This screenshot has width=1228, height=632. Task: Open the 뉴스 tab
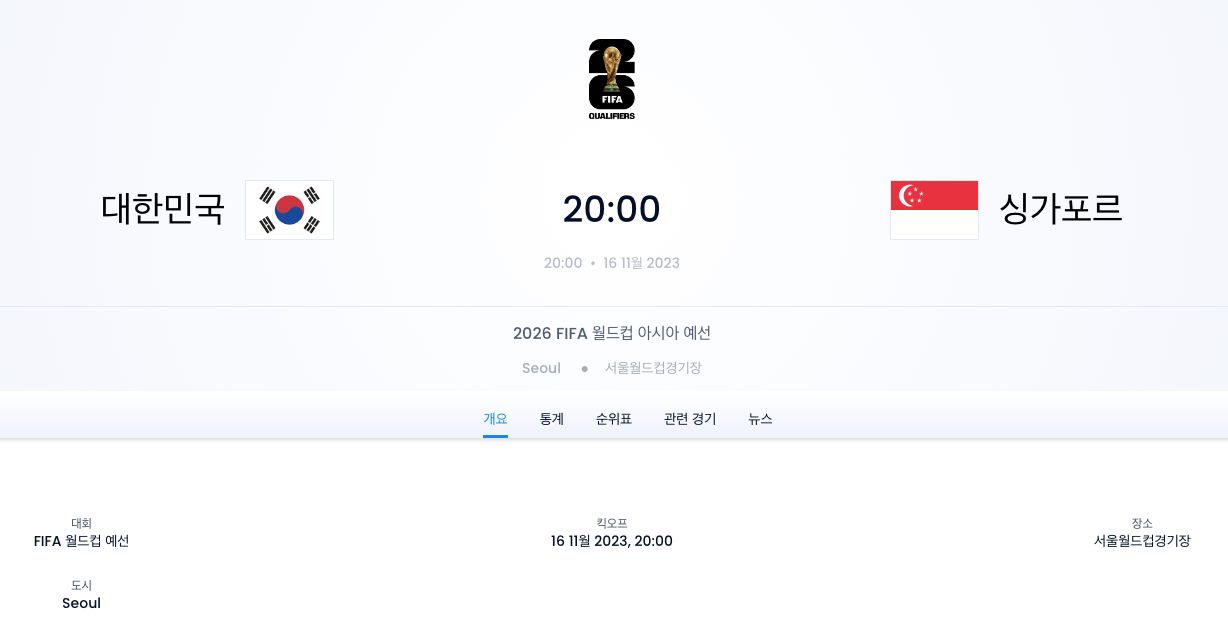(x=760, y=419)
